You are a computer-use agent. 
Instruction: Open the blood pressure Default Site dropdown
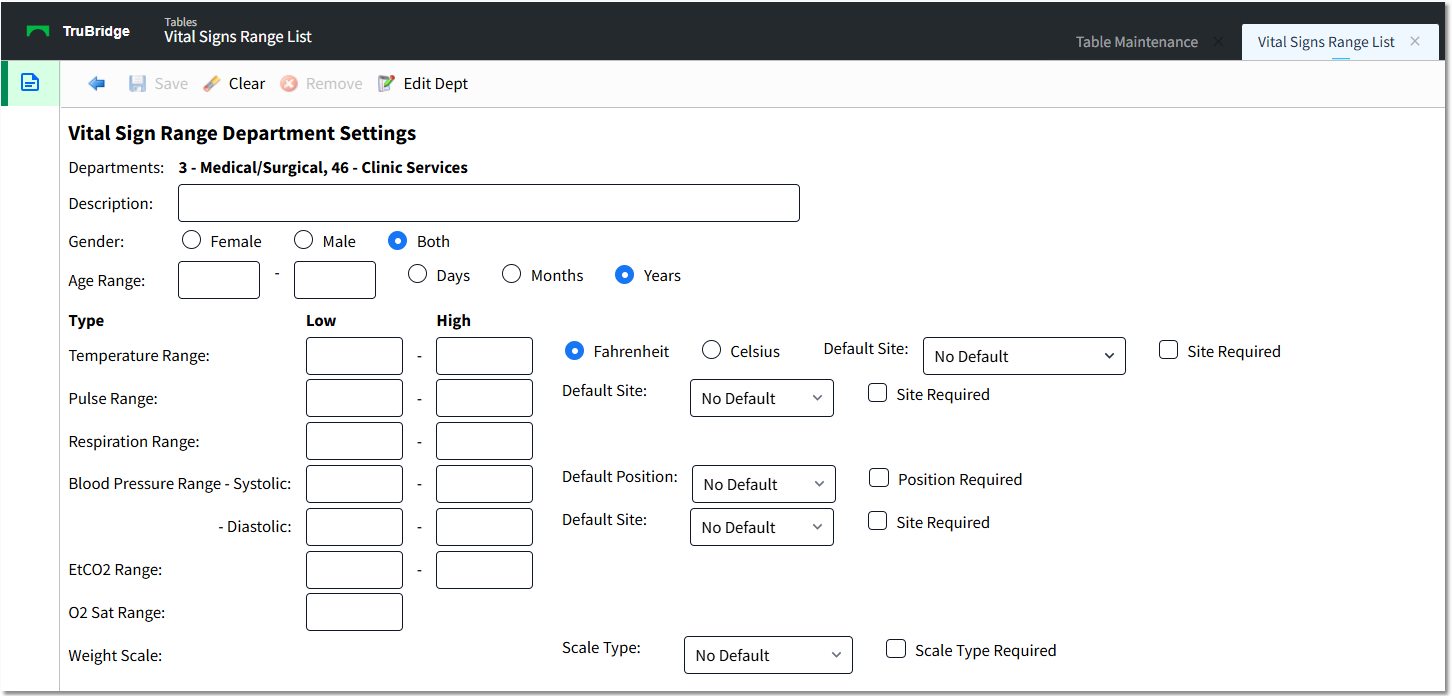[762, 527]
